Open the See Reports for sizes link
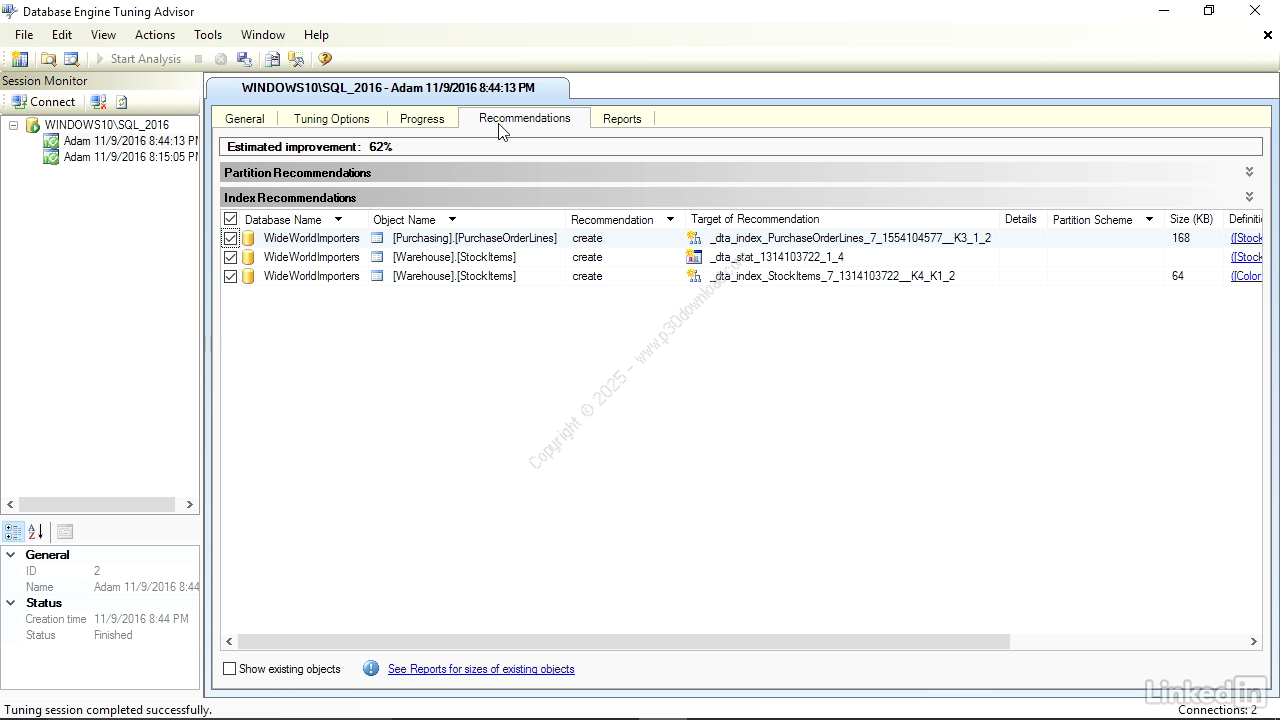1280x720 pixels. click(x=481, y=669)
